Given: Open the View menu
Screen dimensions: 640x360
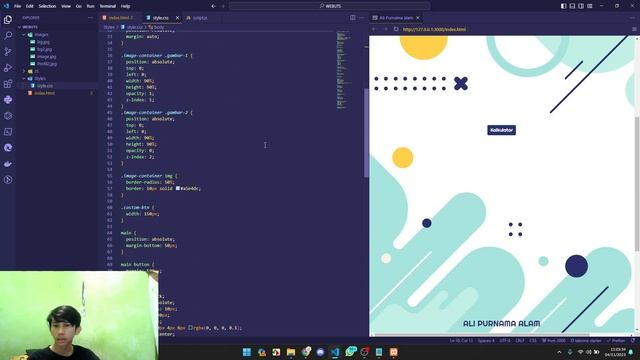Looking at the screenshot, I should [66, 6].
